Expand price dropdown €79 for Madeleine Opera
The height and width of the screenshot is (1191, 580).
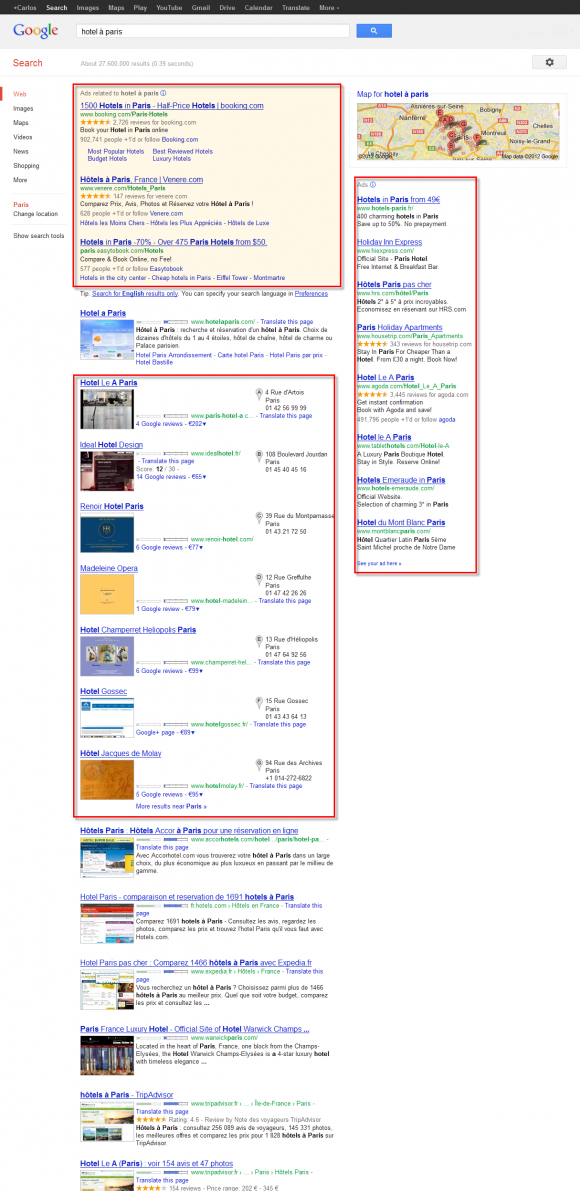pos(190,609)
